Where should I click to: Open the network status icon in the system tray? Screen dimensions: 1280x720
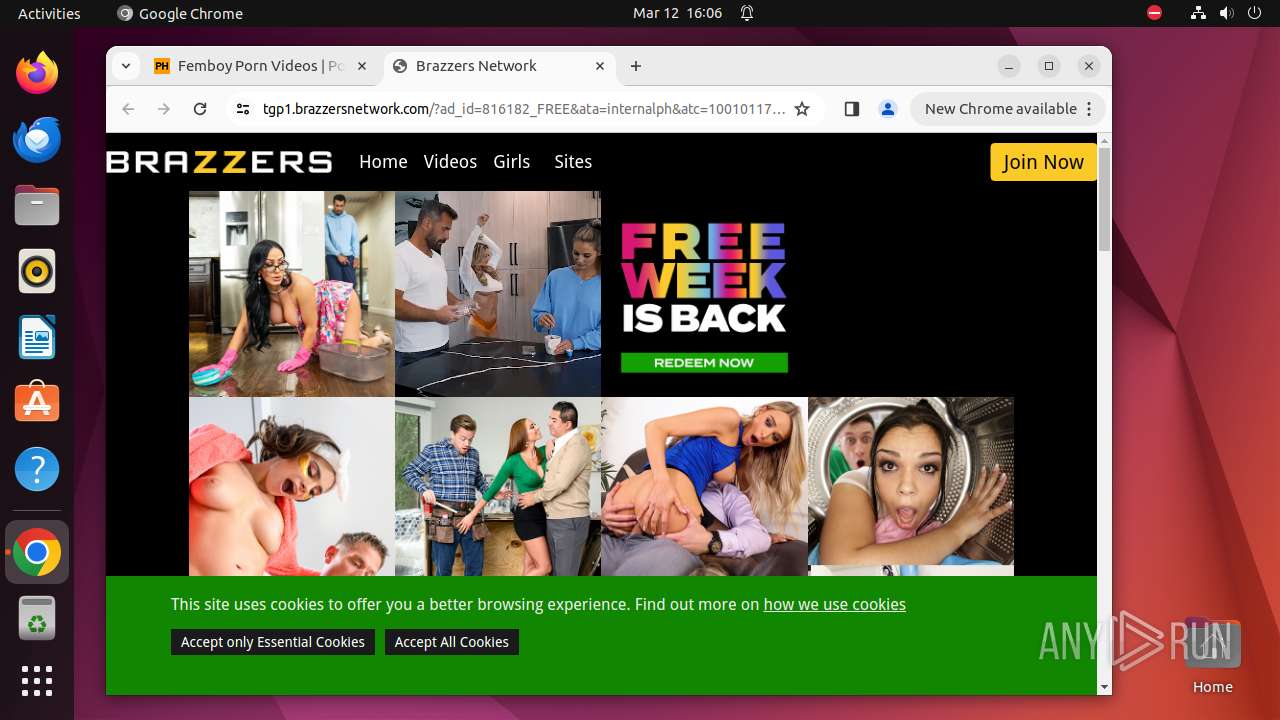1198,13
